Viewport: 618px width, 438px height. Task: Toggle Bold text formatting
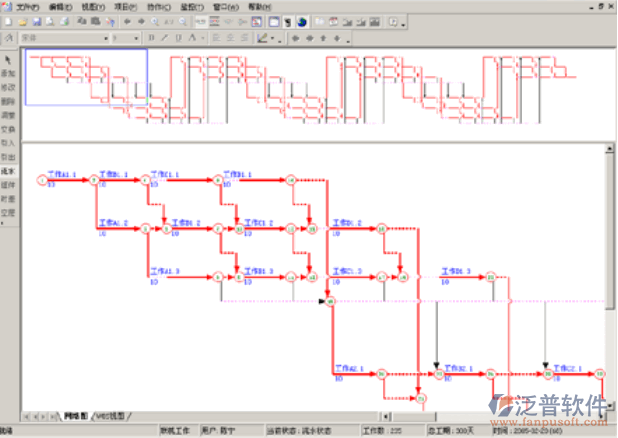(151, 38)
